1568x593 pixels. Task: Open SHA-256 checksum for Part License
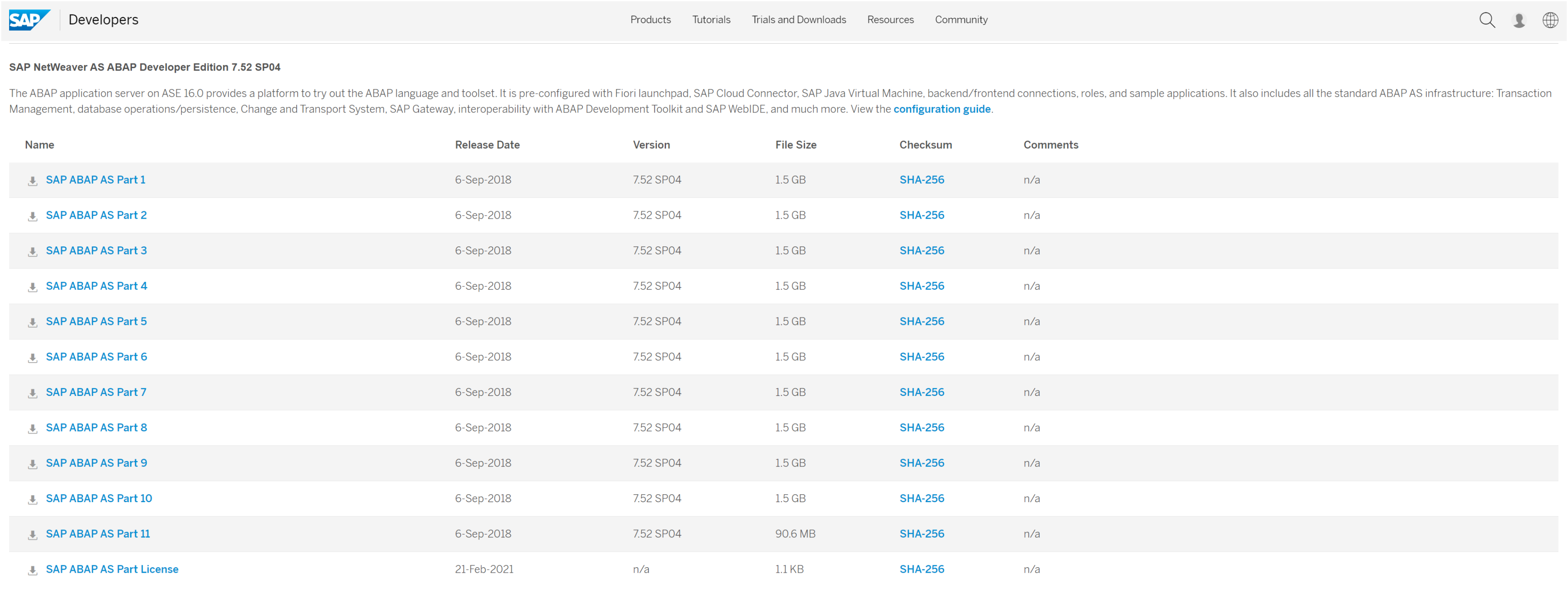tap(922, 569)
